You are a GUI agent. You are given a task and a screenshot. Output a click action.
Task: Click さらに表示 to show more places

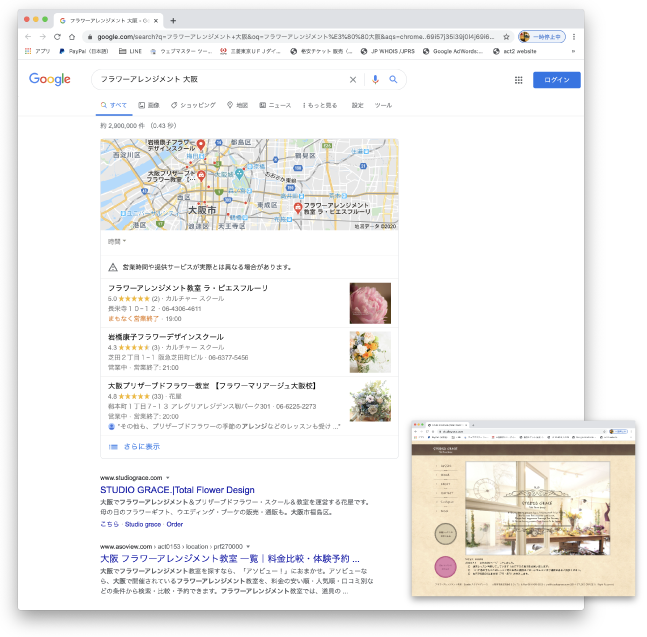point(140,447)
